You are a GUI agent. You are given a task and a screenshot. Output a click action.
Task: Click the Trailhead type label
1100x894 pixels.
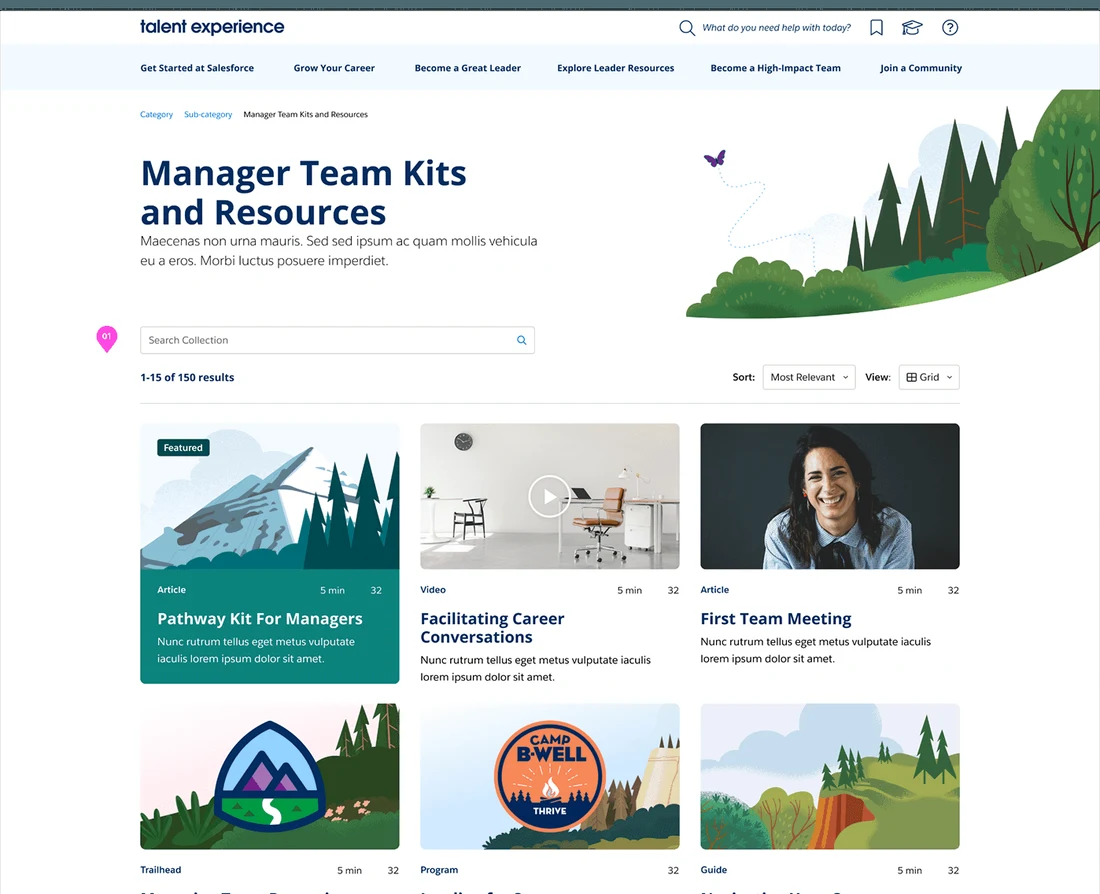click(x=161, y=870)
